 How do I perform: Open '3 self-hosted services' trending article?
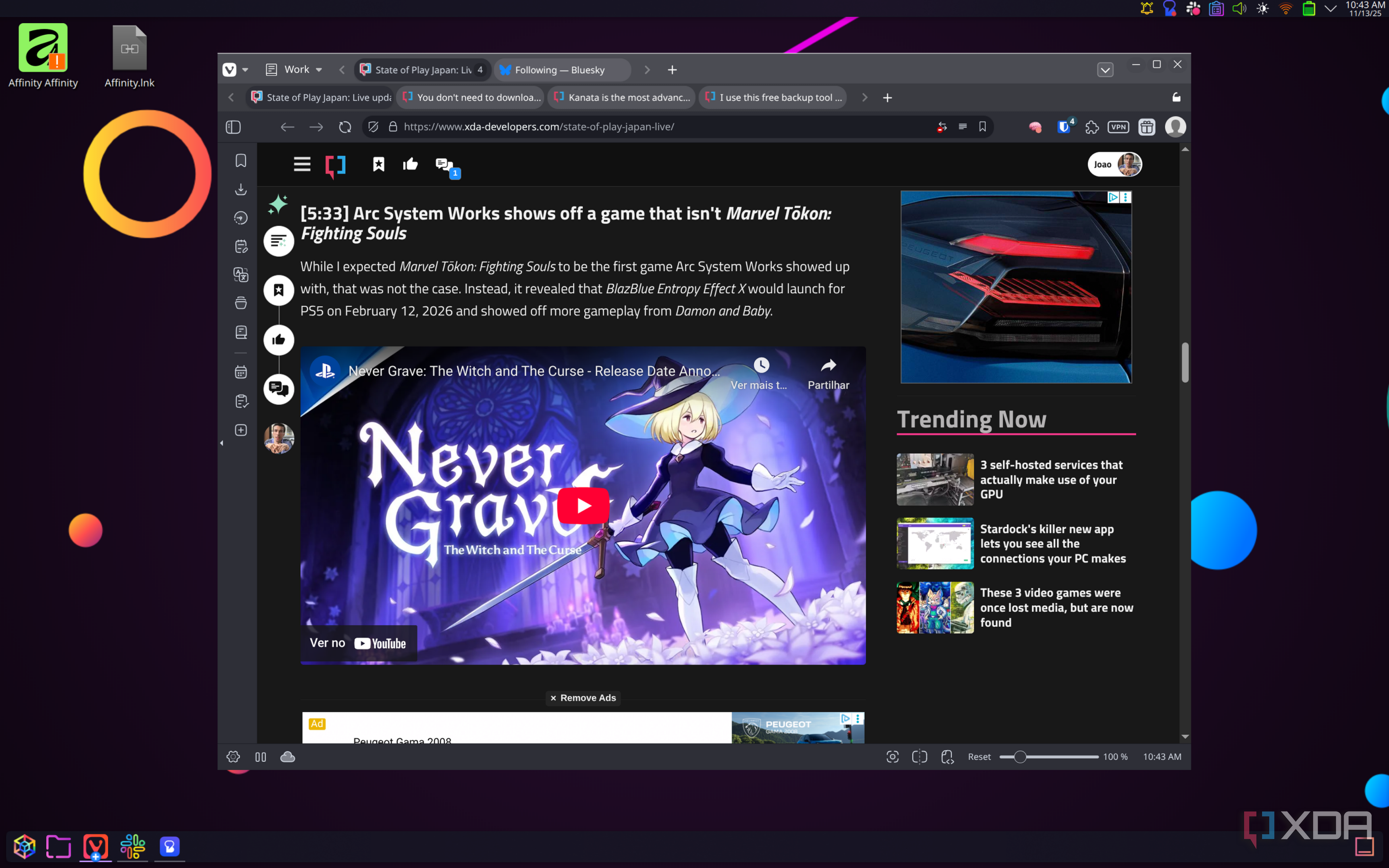(x=1016, y=479)
